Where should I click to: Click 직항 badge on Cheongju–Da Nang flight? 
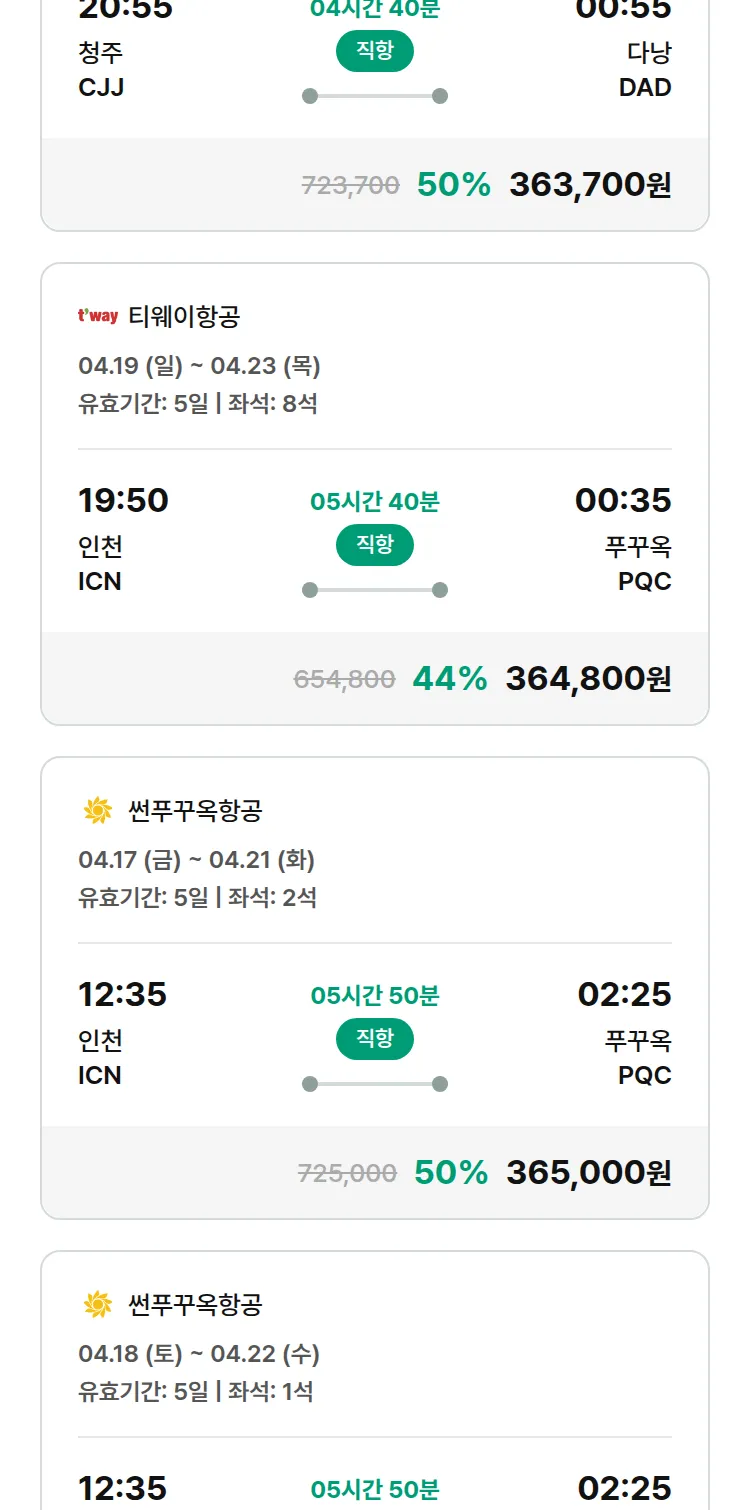coord(375,51)
